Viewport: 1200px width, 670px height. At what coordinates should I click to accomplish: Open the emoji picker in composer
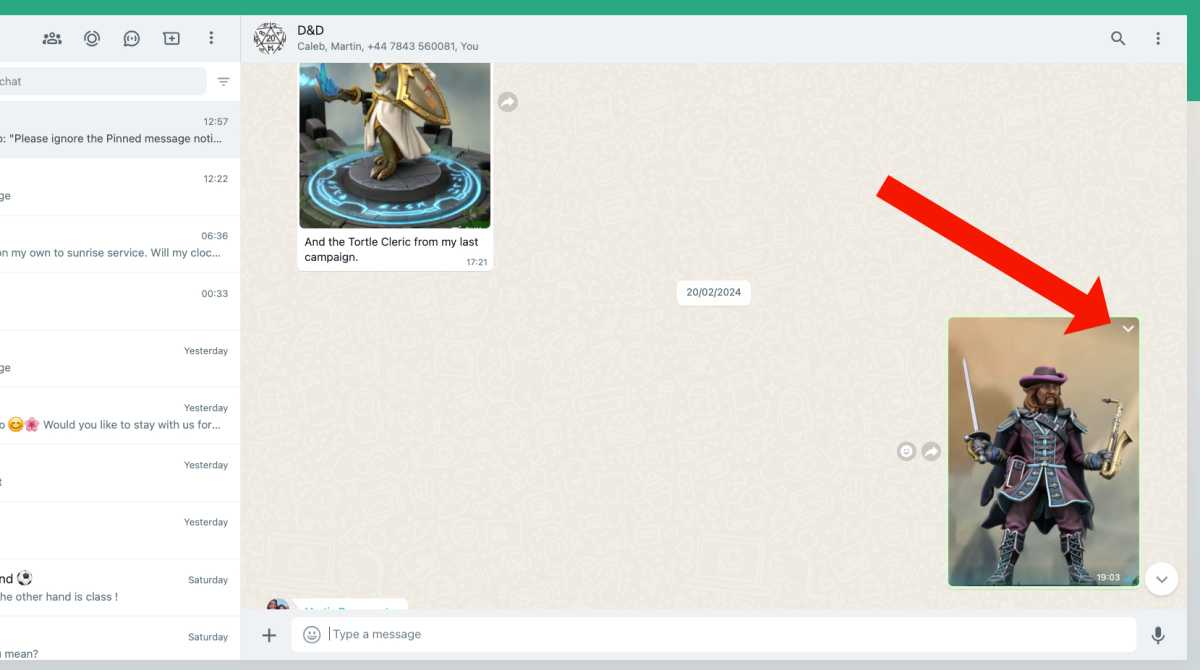[312, 635]
